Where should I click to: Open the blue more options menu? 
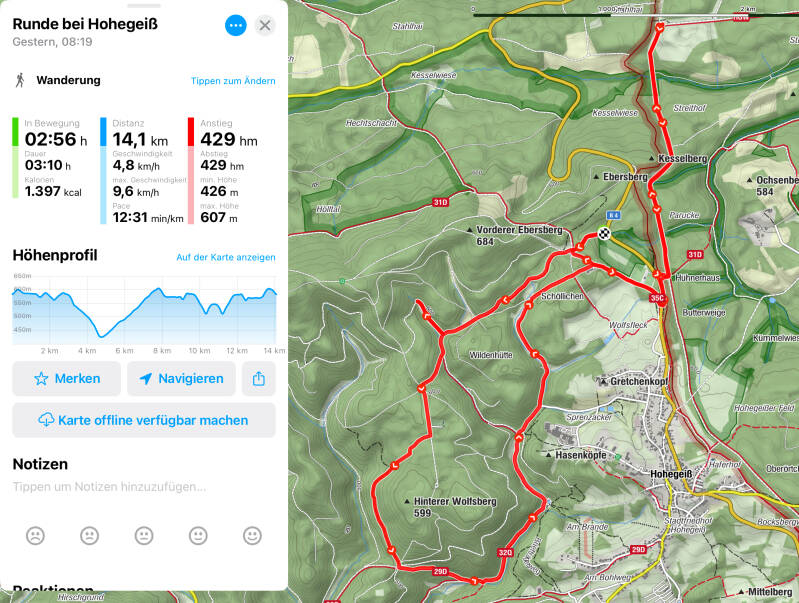tap(236, 25)
